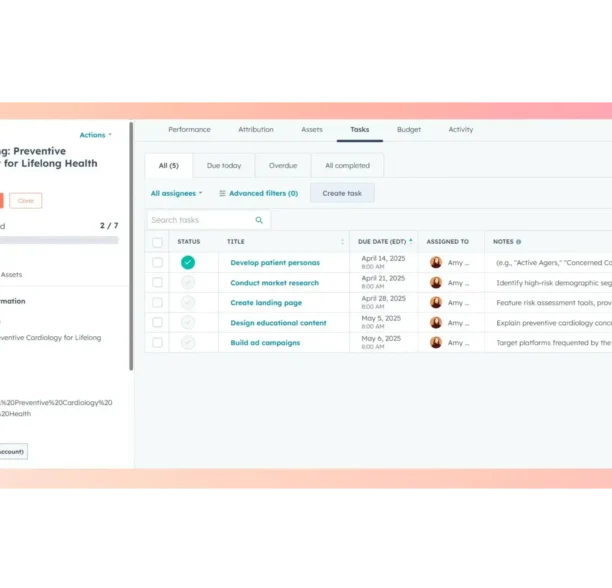Open avatar for Conduct market research assignee

(436, 282)
